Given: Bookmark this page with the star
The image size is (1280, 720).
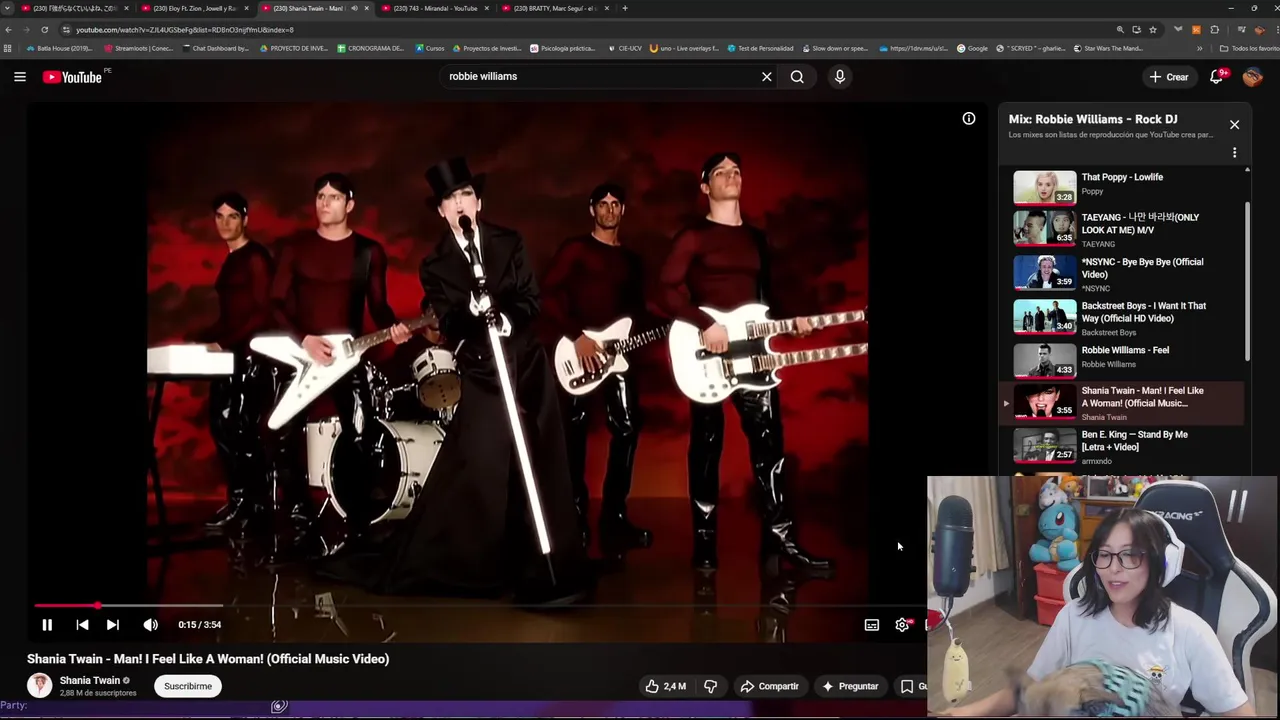Looking at the screenshot, I should (x=1153, y=30).
